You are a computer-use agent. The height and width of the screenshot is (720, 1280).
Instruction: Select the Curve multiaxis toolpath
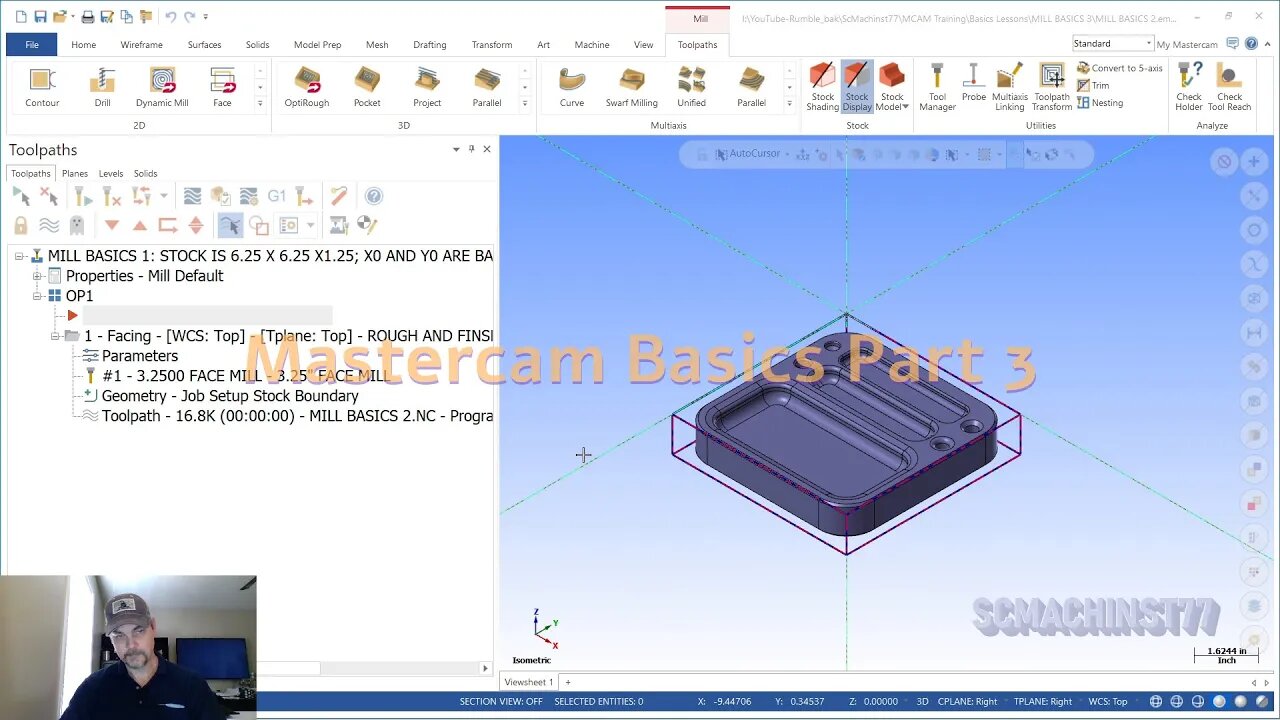click(x=572, y=88)
